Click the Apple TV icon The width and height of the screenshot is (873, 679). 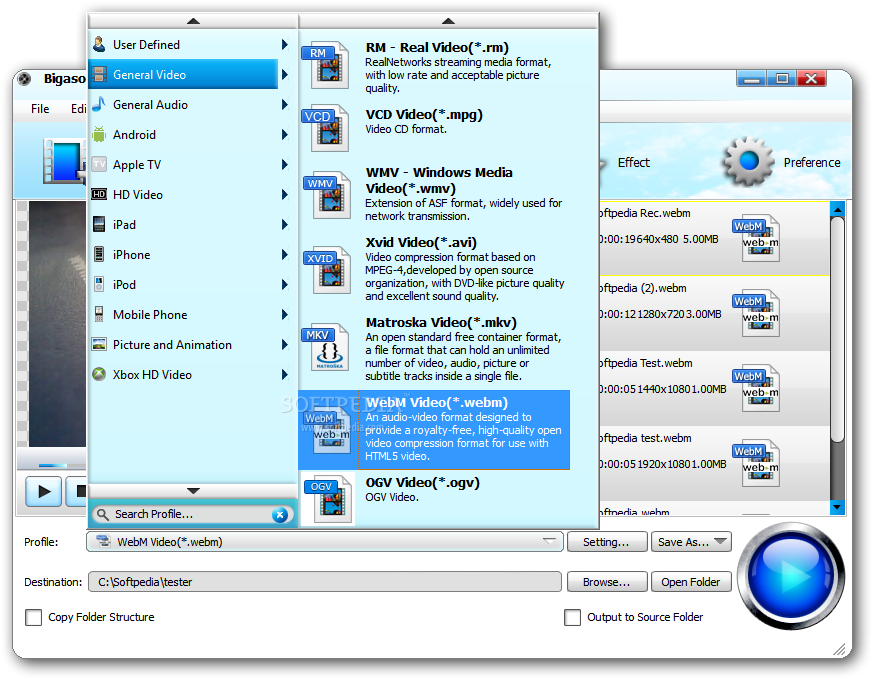[x=99, y=164]
